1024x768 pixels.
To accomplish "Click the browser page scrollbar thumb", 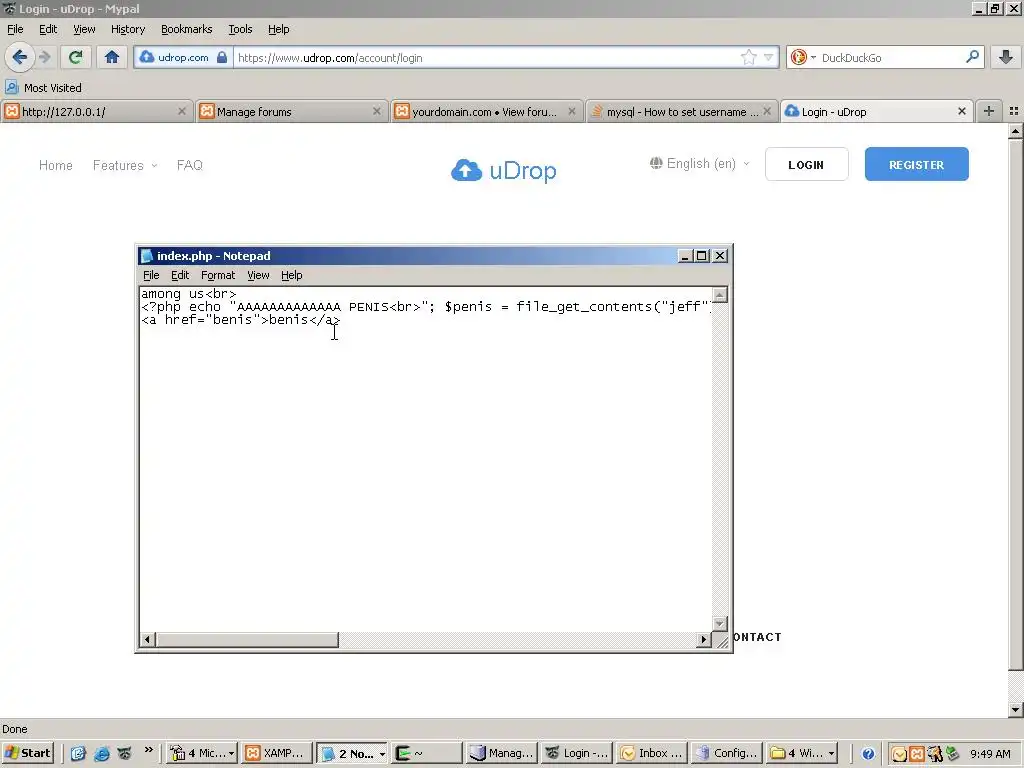I will click(x=1015, y=404).
